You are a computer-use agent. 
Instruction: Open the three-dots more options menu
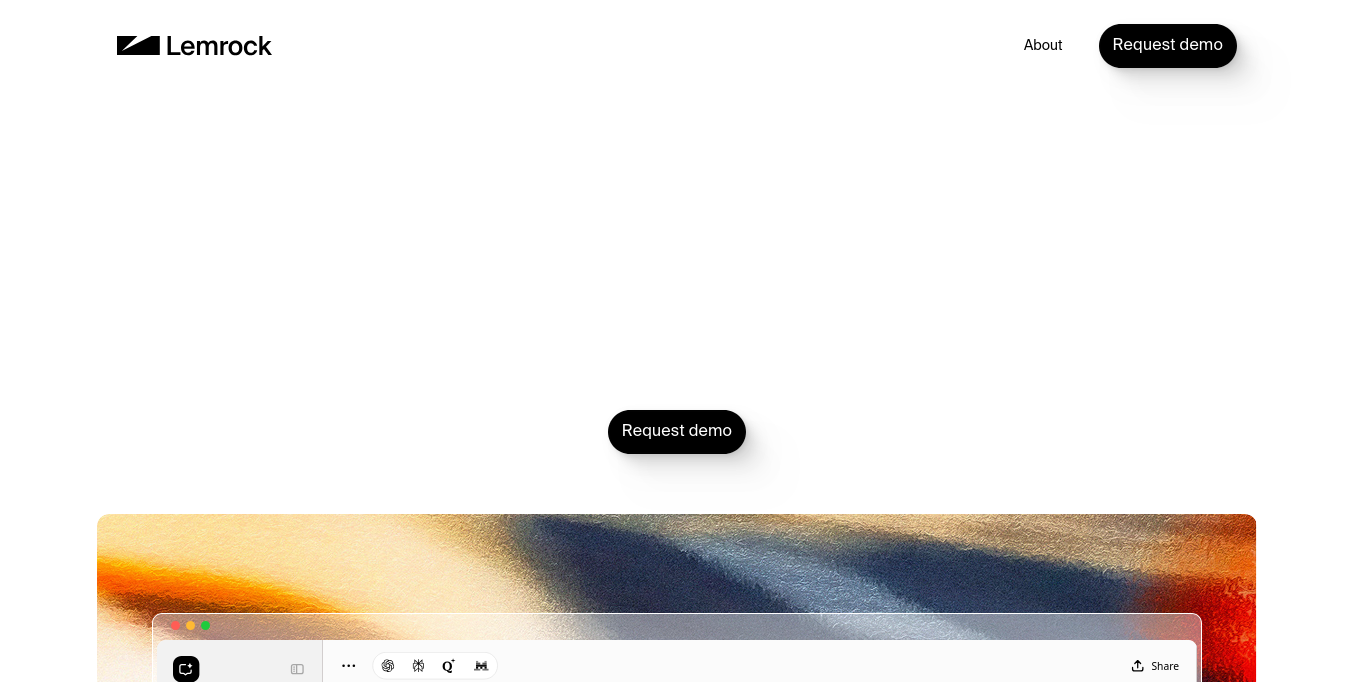(349, 666)
